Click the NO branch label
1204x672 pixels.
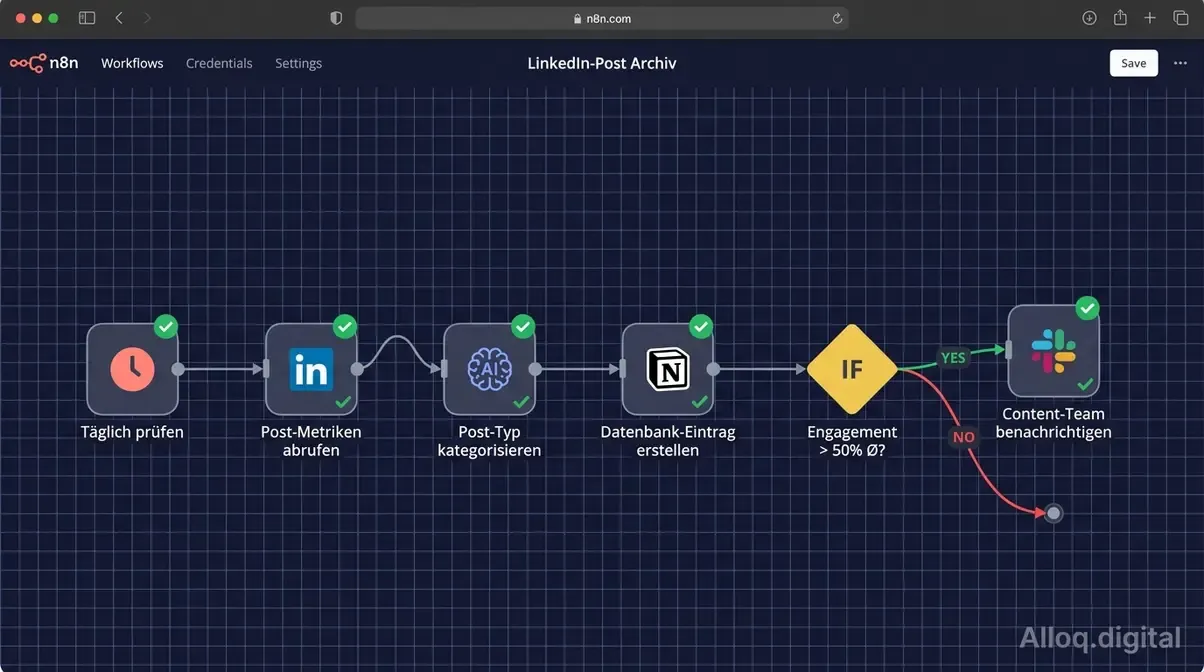(963, 437)
